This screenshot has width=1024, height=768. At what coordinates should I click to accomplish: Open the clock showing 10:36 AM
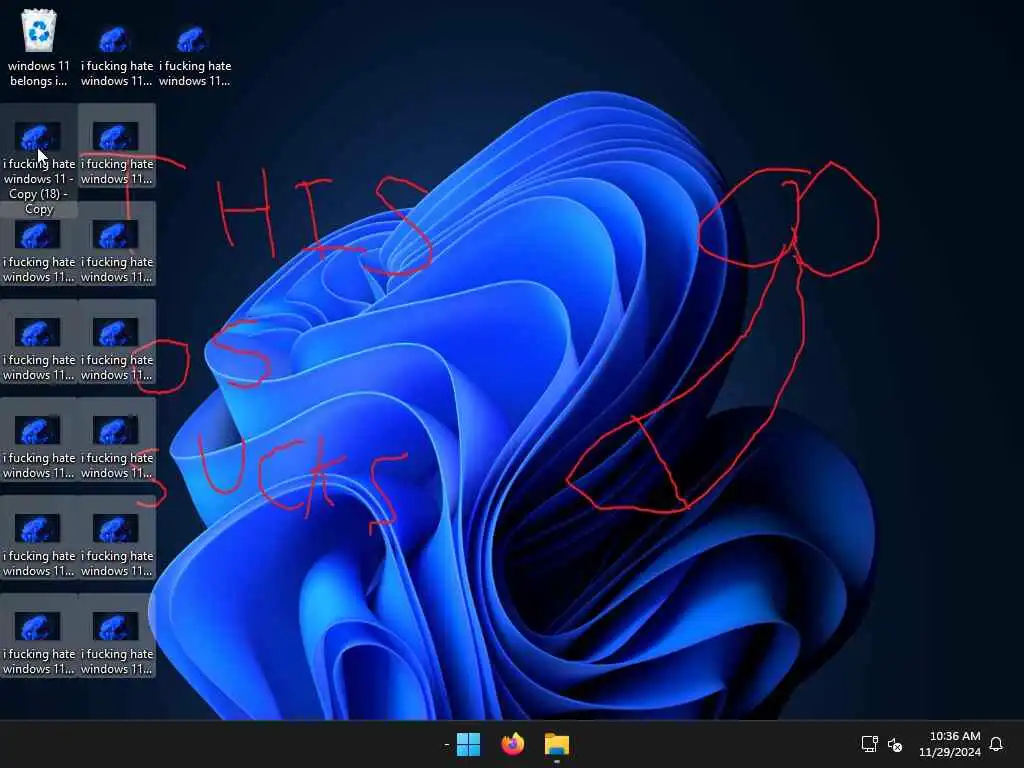[950, 744]
